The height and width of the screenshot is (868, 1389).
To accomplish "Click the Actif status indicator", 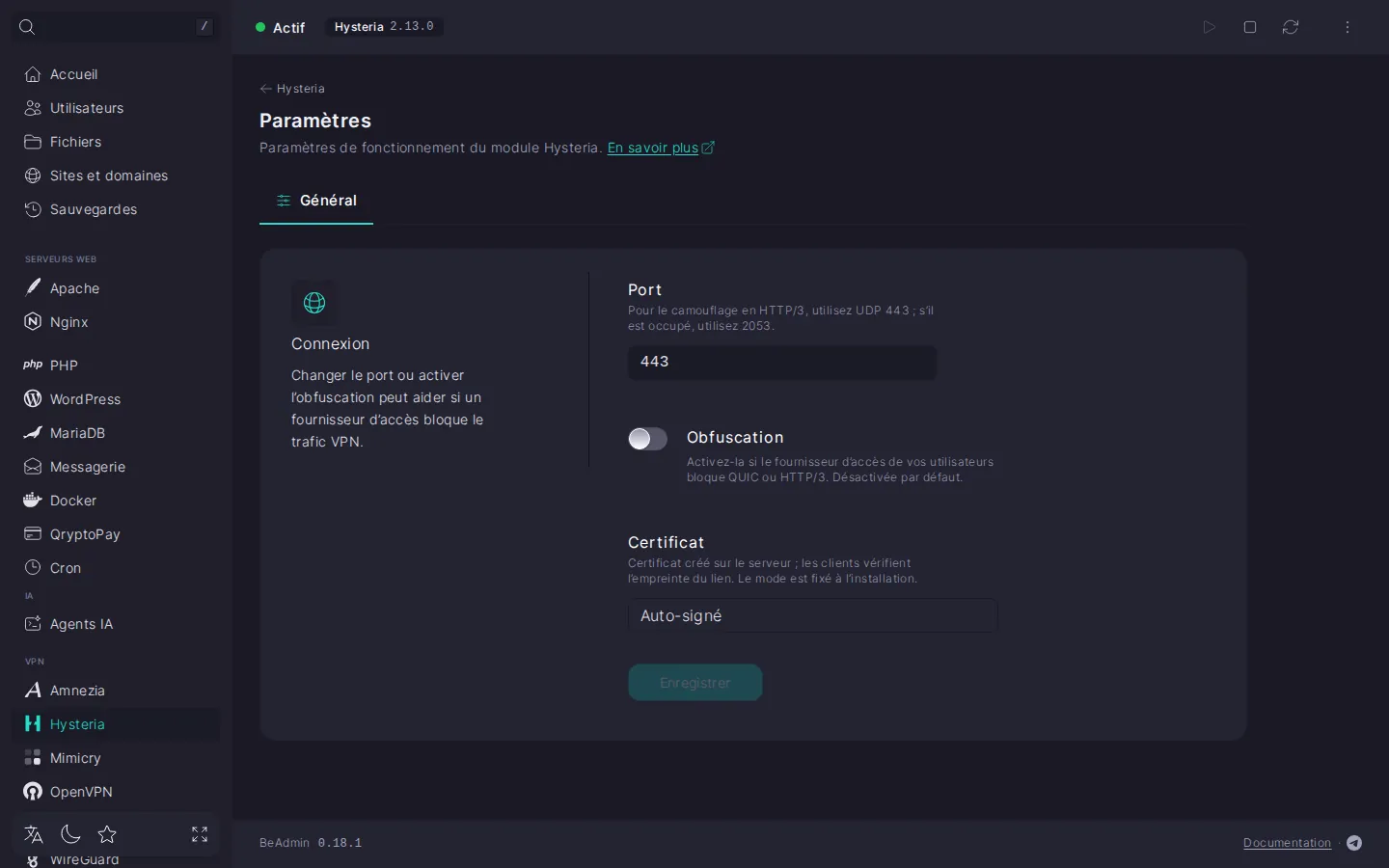I will tap(281, 28).
